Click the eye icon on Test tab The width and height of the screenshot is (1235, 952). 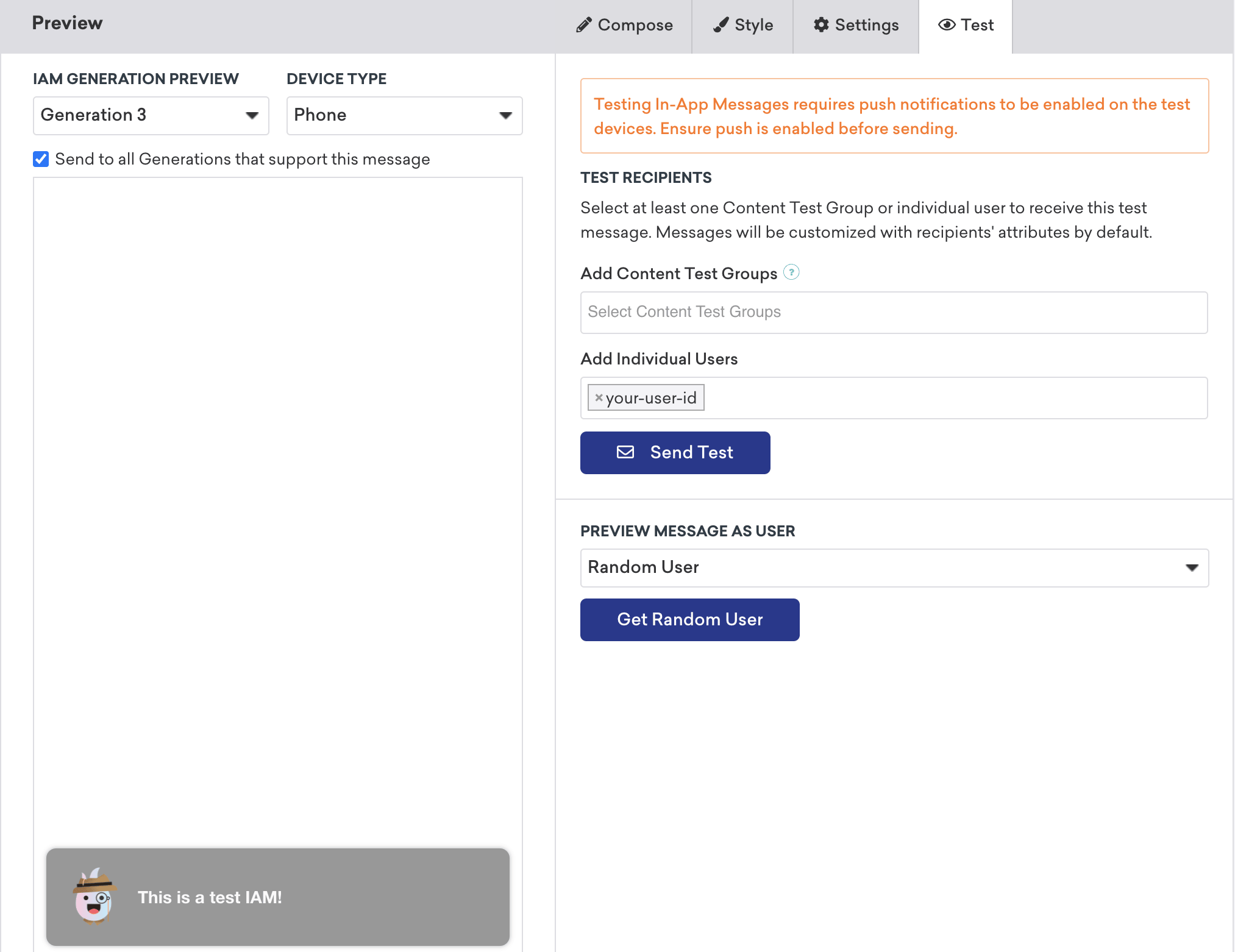(946, 25)
